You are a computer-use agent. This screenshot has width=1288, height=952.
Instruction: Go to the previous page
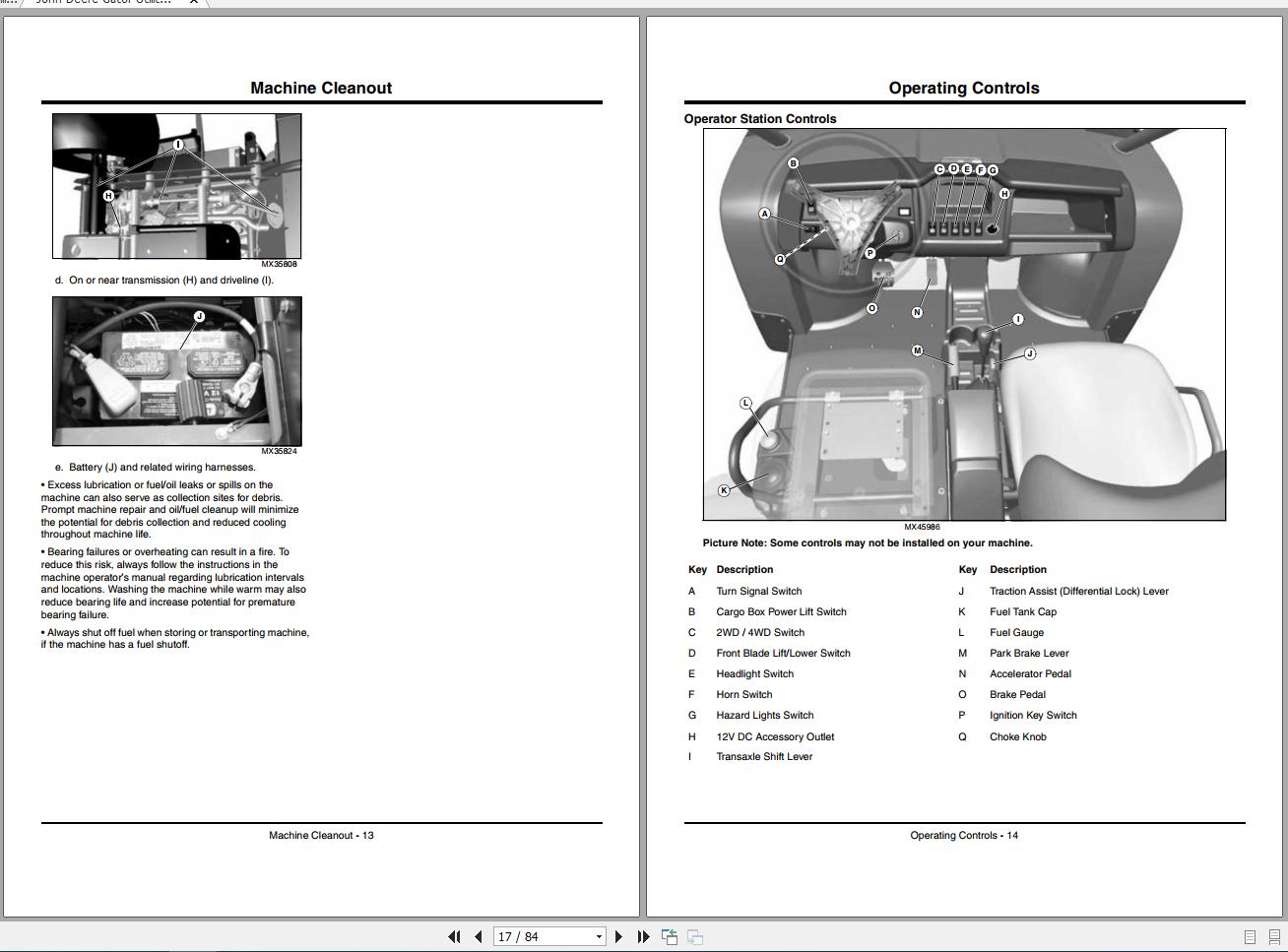coord(478,937)
